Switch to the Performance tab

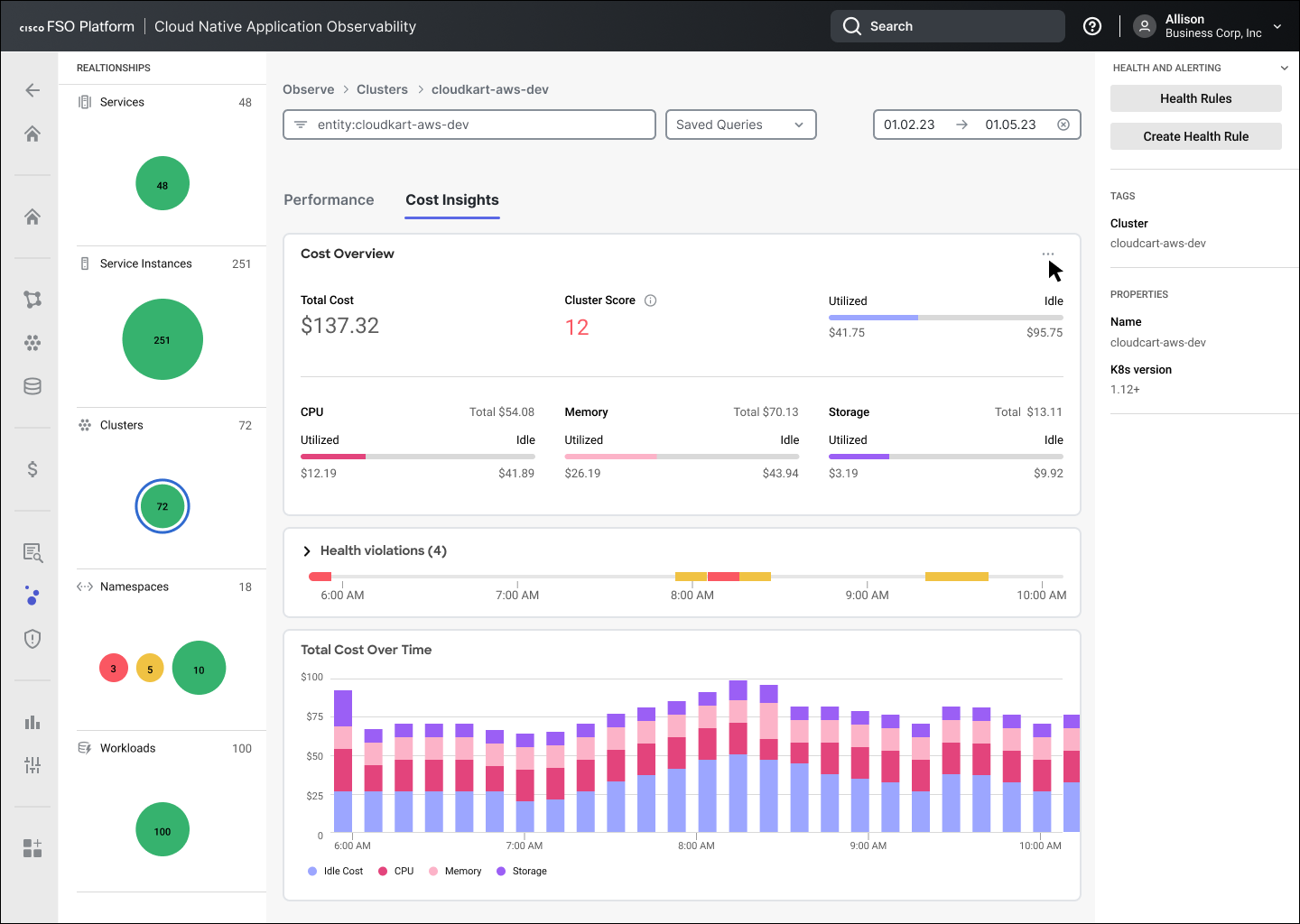(329, 199)
